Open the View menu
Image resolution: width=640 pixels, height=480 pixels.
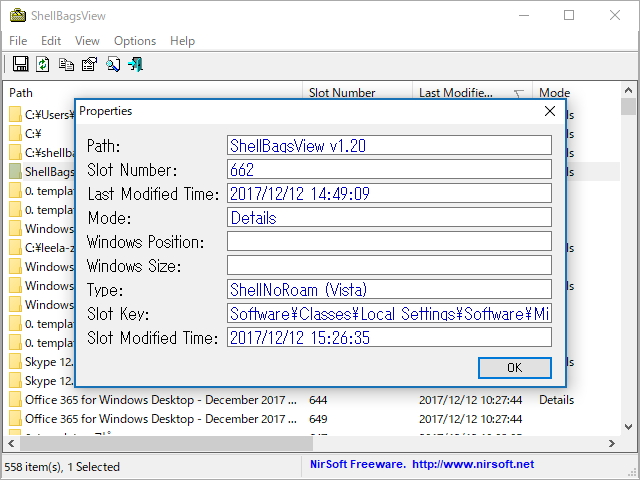click(x=87, y=41)
